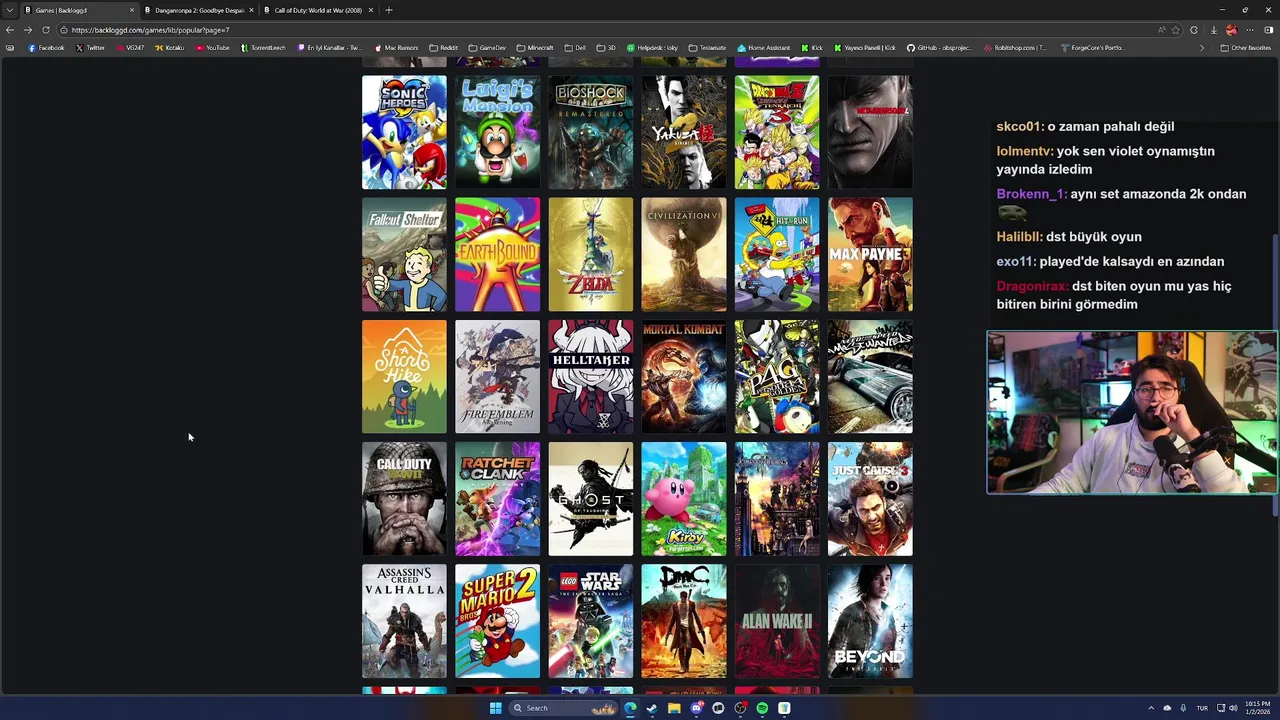This screenshot has height=720, width=1280.
Task: Open the Yakuza game cover
Action: click(x=684, y=132)
